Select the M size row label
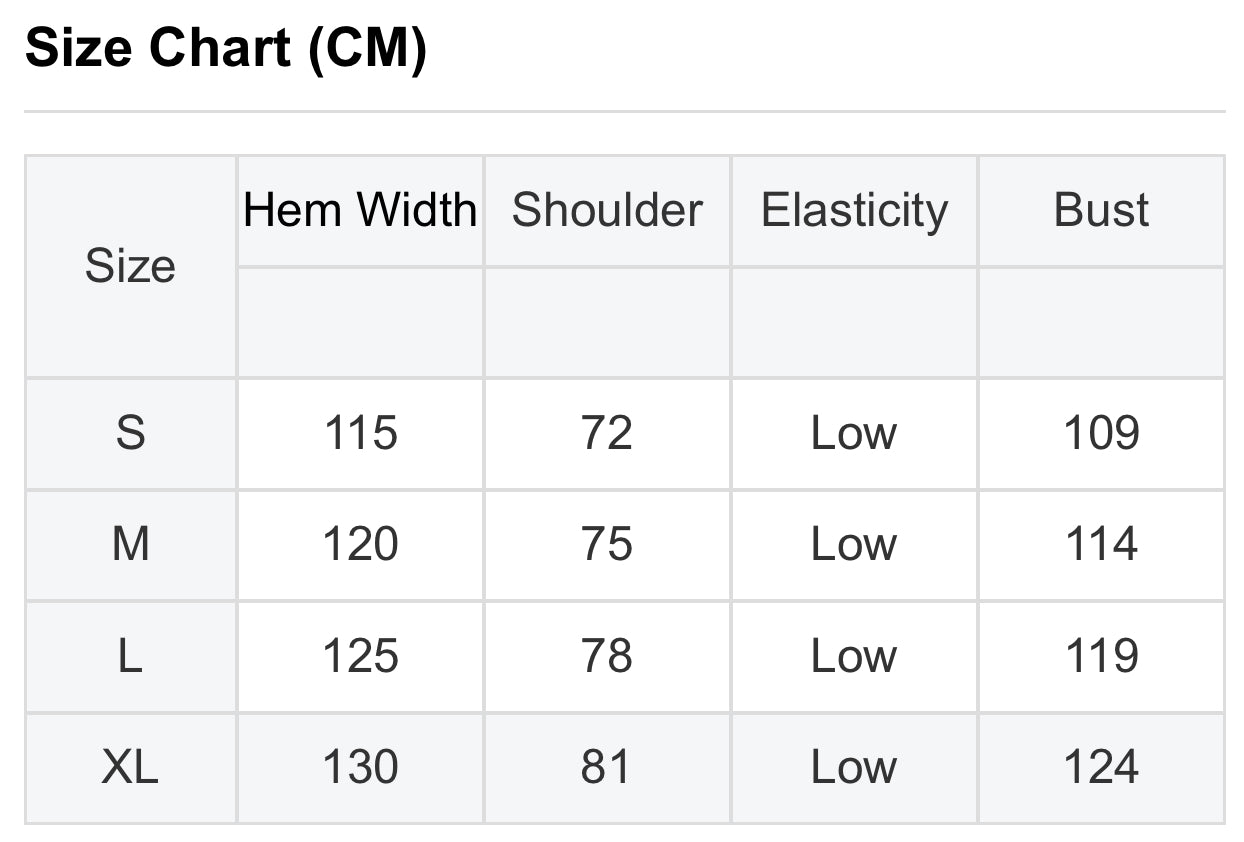1244x842 pixels. pyautogui.click(x=130, y=545)
